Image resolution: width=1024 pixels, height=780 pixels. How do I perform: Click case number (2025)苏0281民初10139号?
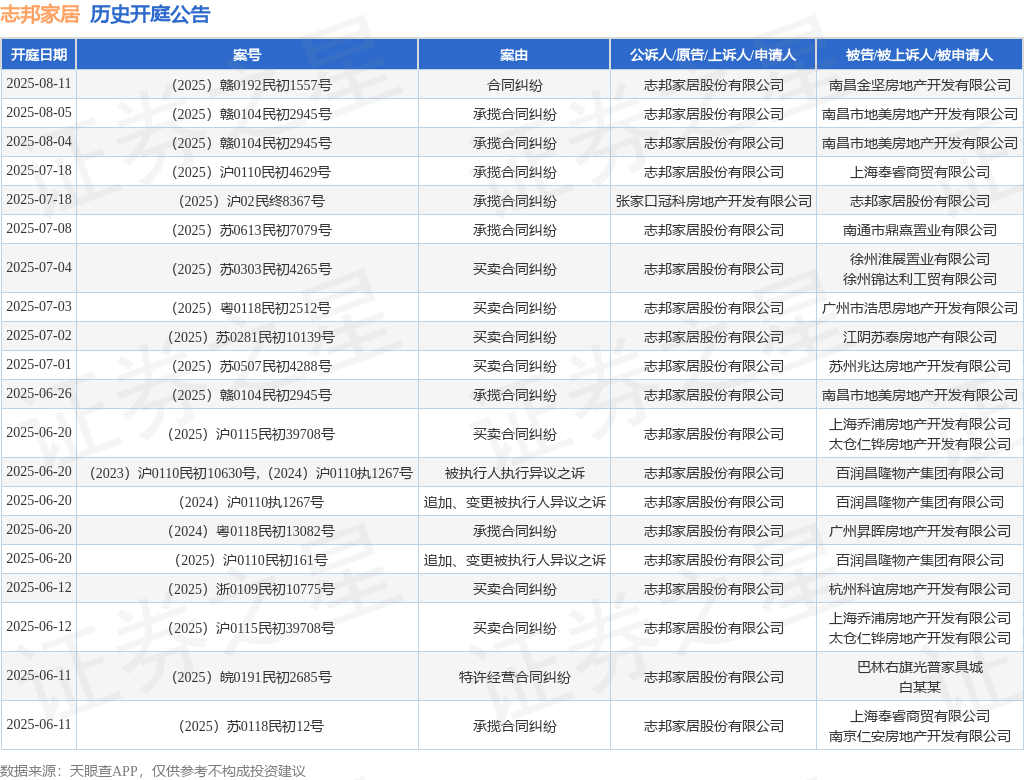coord(251,337)
